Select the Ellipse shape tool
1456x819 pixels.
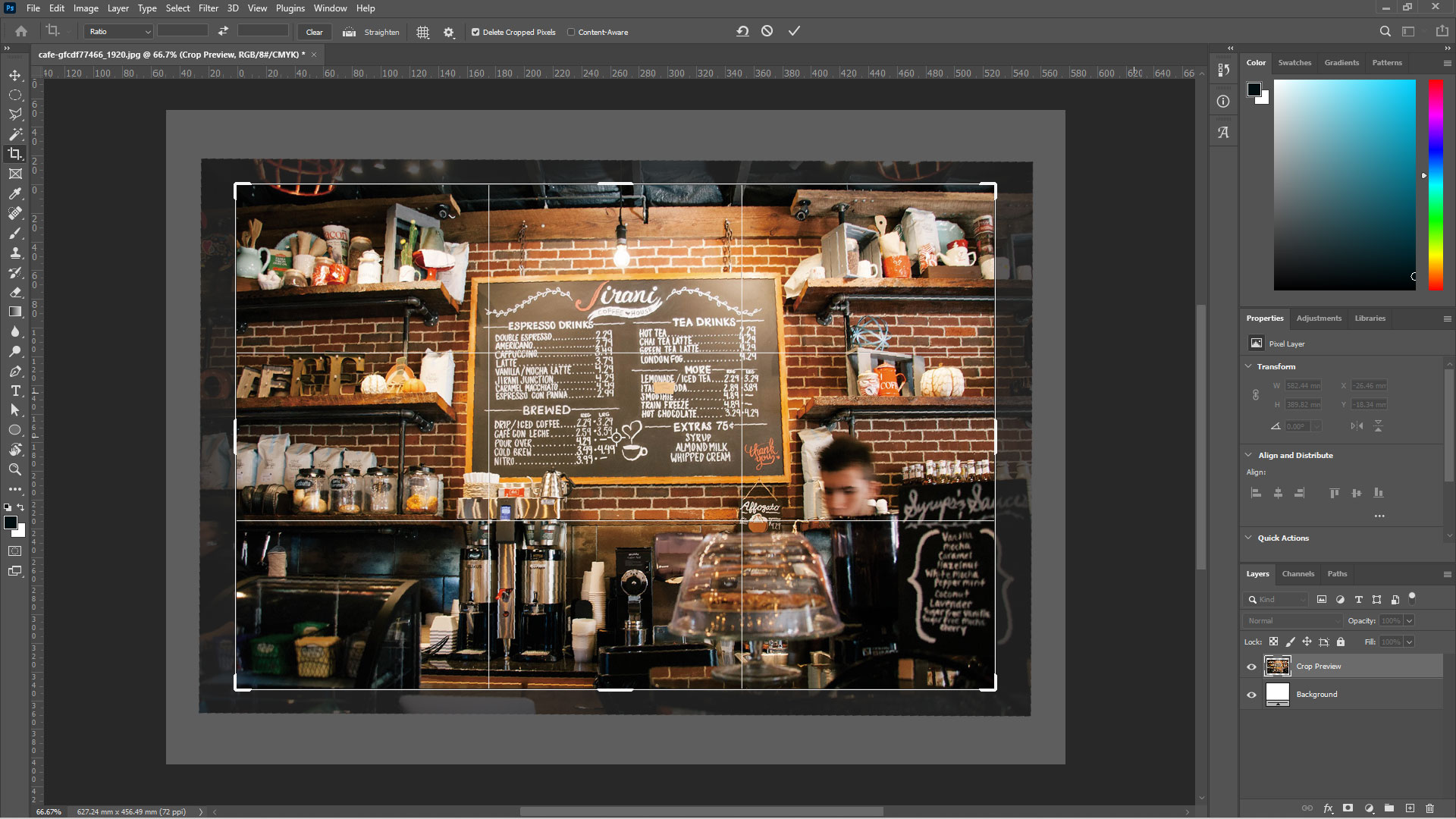click(x=15, y=430)
